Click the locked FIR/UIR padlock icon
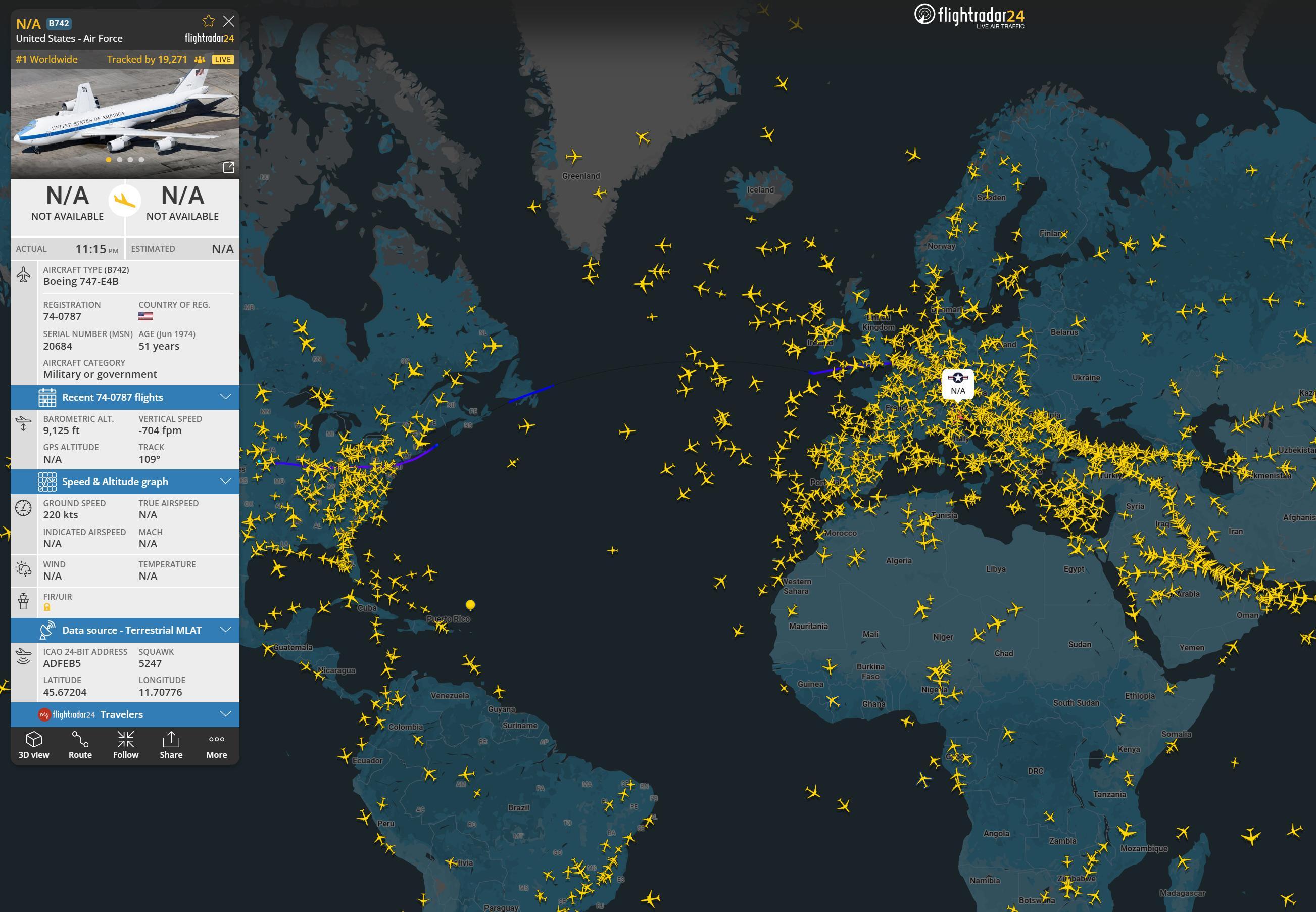The height and width of the screenshot is (912, 1316). [x=47, y=607]
